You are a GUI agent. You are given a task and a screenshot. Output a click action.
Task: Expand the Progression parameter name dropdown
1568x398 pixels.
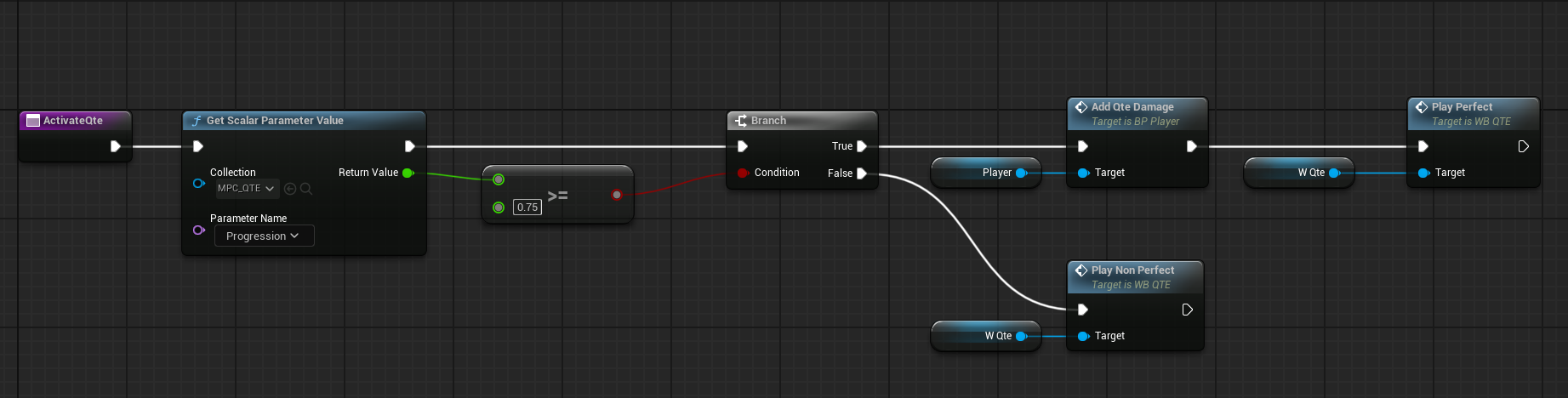click(x=264, y=236)
